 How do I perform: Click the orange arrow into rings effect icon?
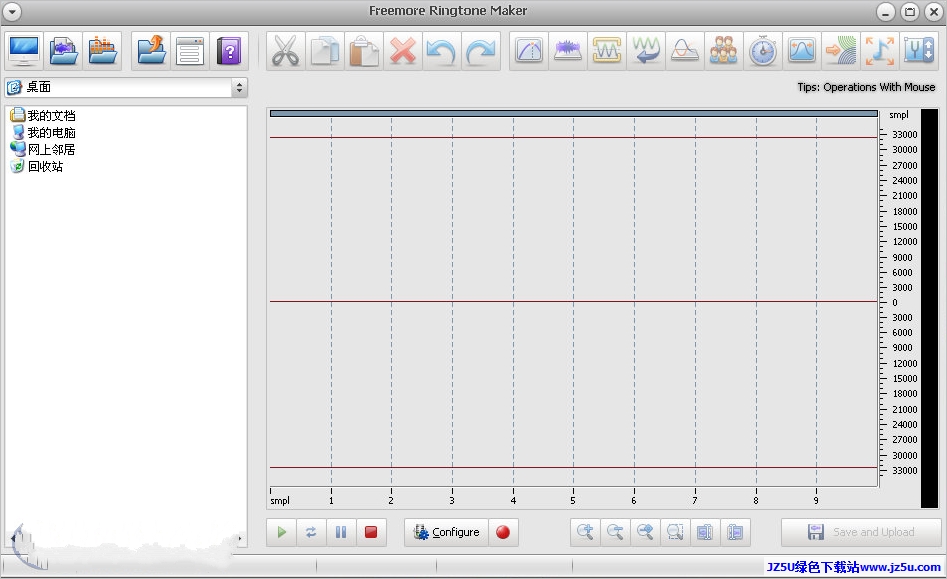coord(841,51)
